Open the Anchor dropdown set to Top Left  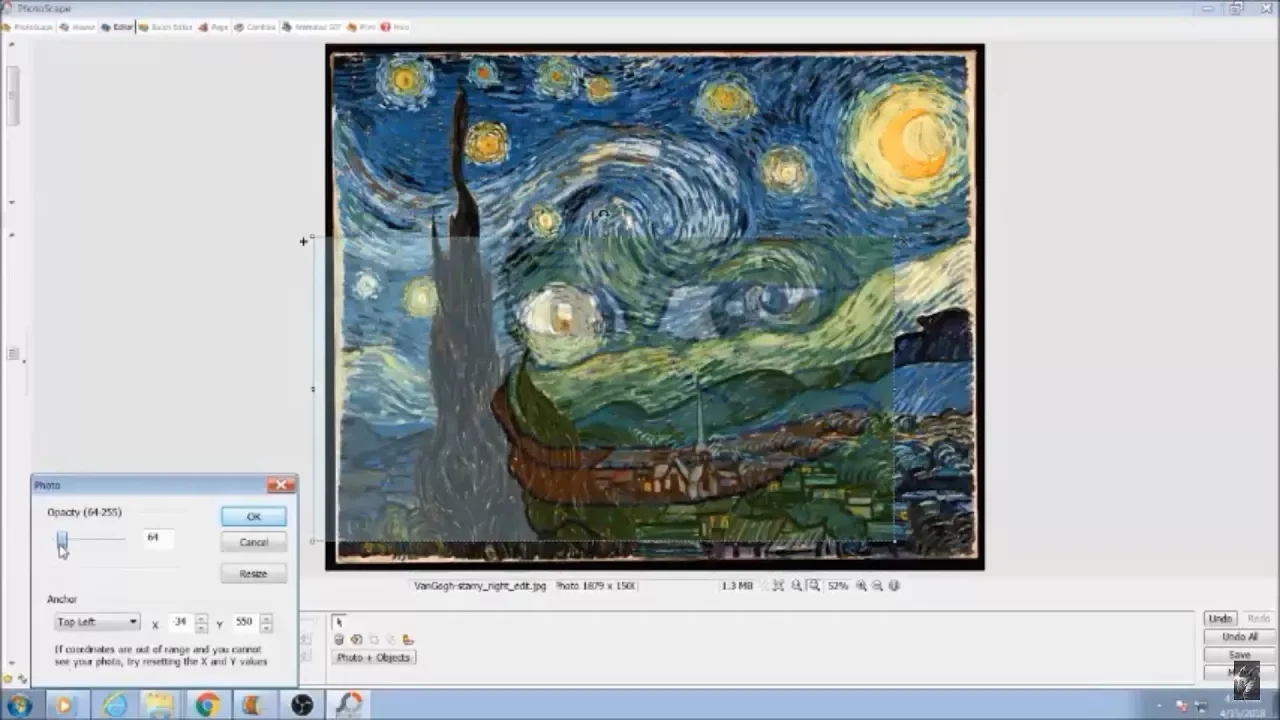coord(96,622)
